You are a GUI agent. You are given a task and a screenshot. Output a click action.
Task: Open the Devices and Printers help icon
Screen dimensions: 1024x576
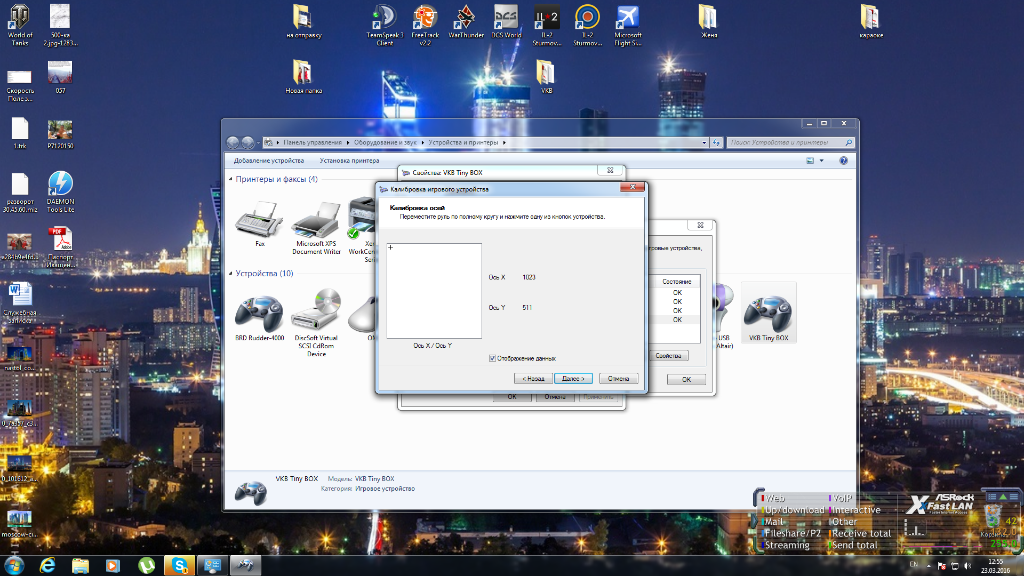[x=843, y=161]
